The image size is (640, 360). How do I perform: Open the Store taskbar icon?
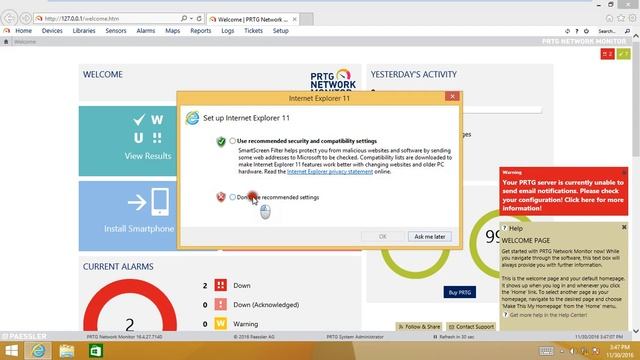(x=96, y=351)
